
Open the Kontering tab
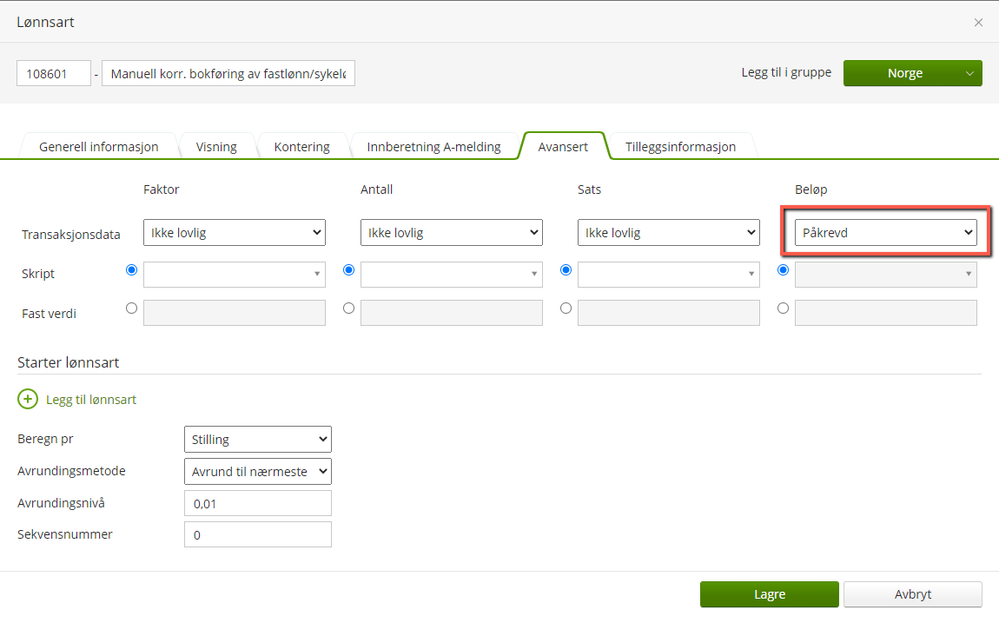pos(301,147)
